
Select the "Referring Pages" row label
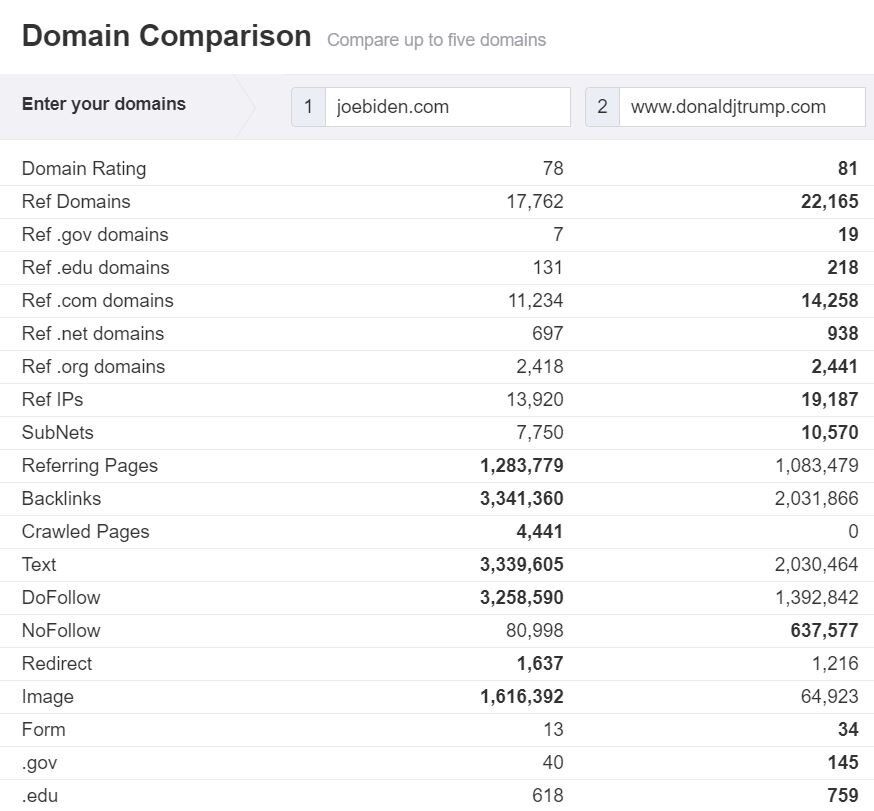pyautogui.click(x=90, y=465)
